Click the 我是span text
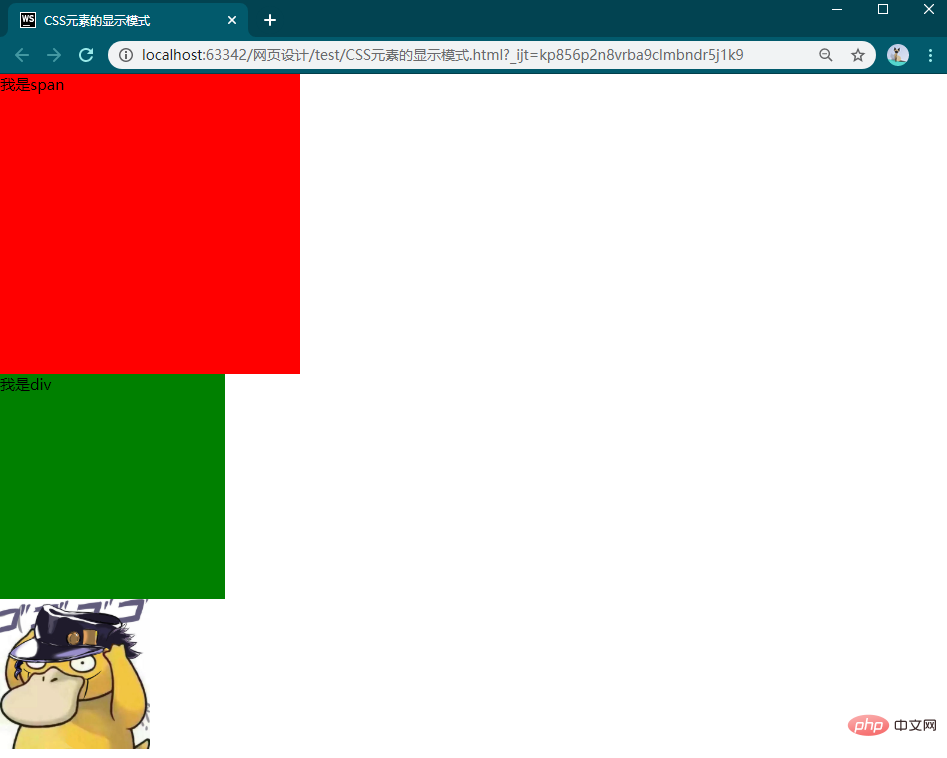The width and height of the screenshot is (947, 758). coord(32,85)
